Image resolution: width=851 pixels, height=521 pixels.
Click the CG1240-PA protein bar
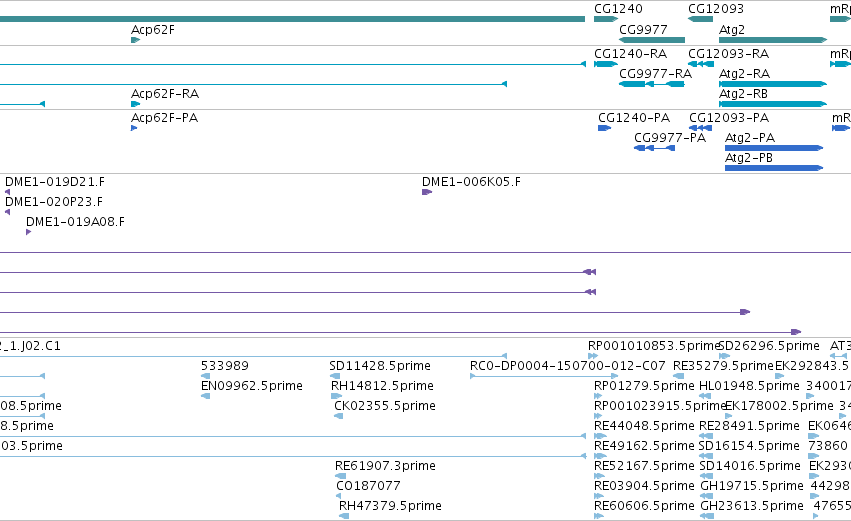[605, 128]
